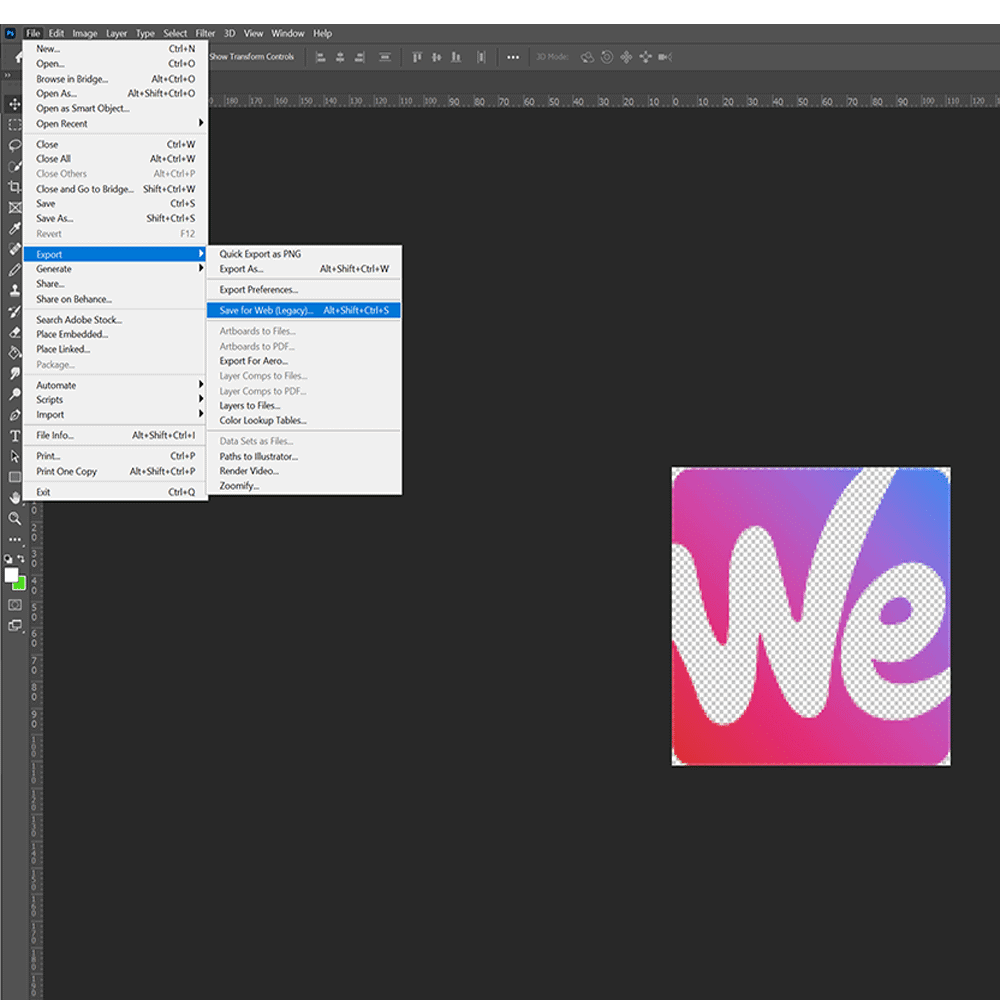Viewport: 1000px width, 1000px height.
Task: Open more align and distribute options
Action: pos(513,57)
